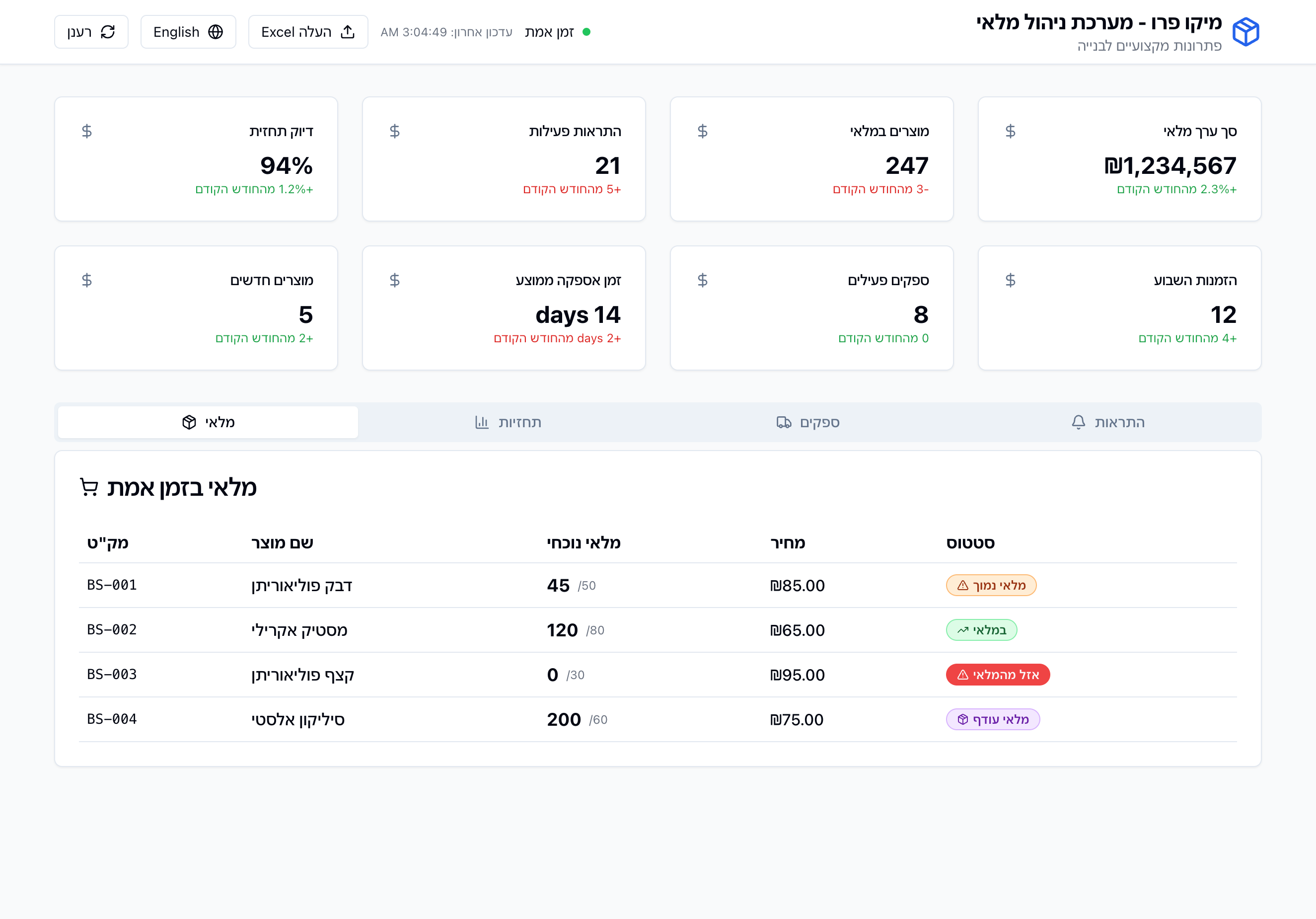Click the העלה Excel export button

pos(308,31)
